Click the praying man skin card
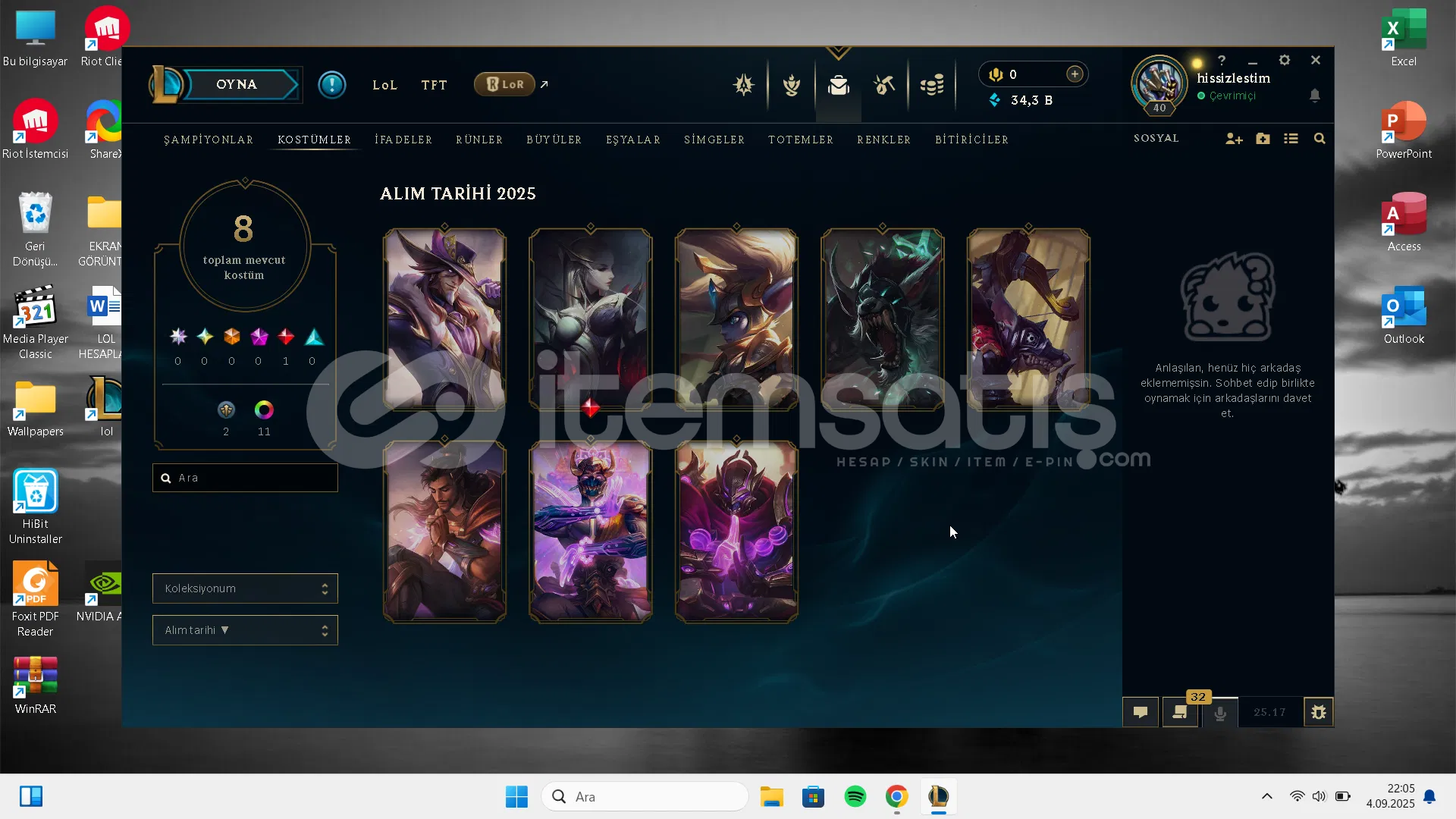 (x=444, y=532)
